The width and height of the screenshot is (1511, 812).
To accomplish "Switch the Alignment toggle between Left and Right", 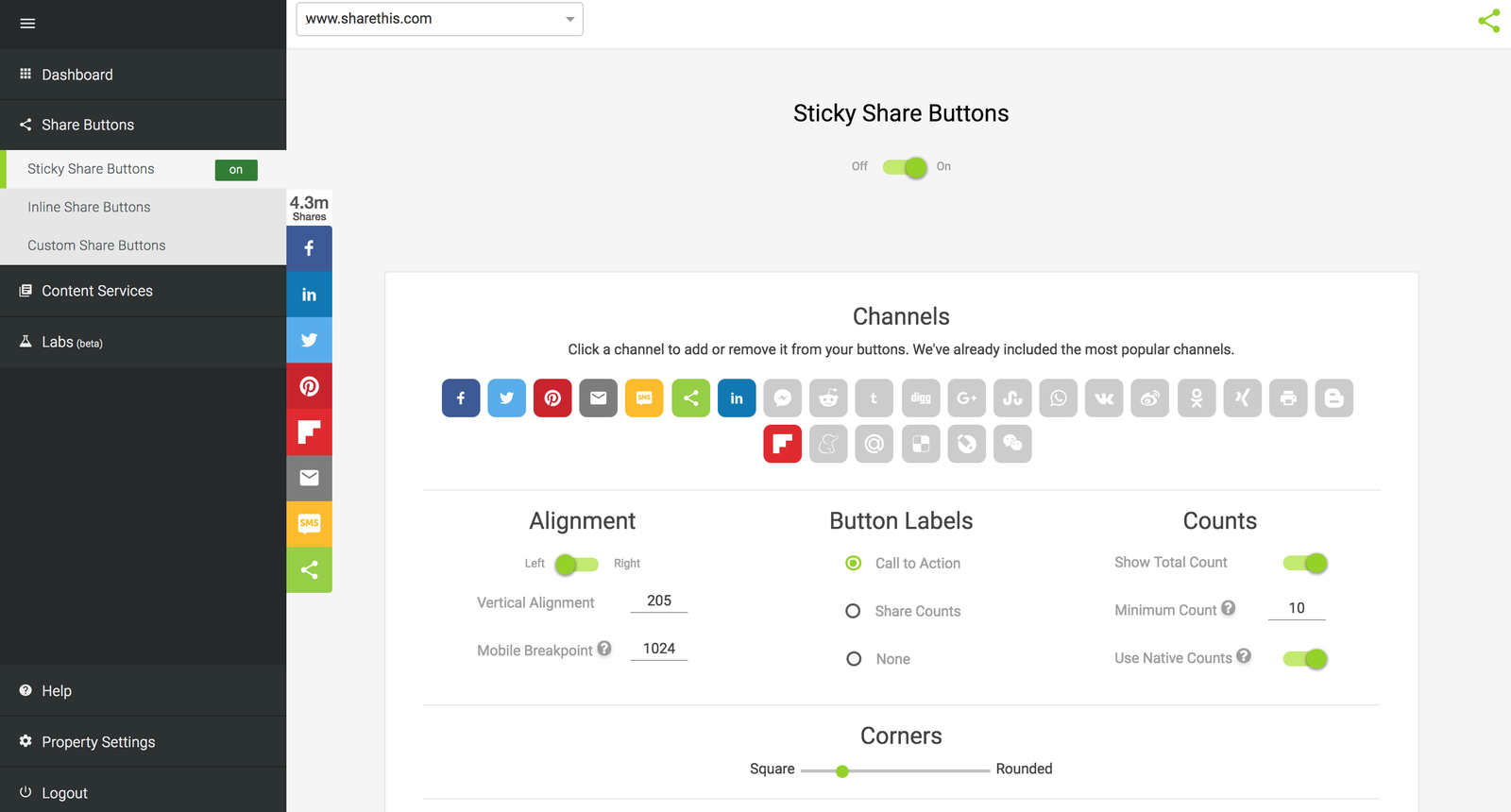I will pyautogui.click(x=576, y=565).
